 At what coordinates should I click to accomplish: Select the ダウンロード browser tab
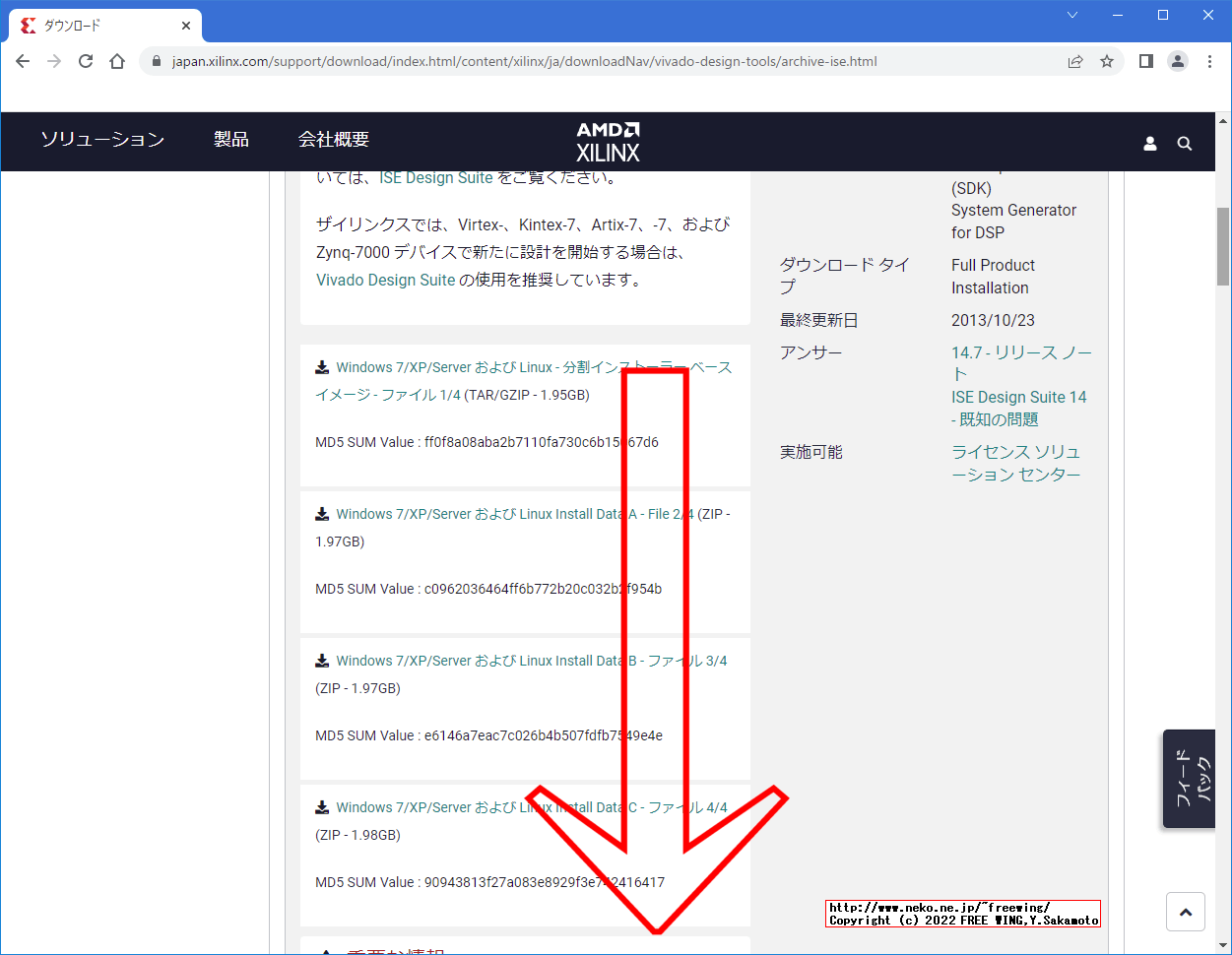click(98, 25)
